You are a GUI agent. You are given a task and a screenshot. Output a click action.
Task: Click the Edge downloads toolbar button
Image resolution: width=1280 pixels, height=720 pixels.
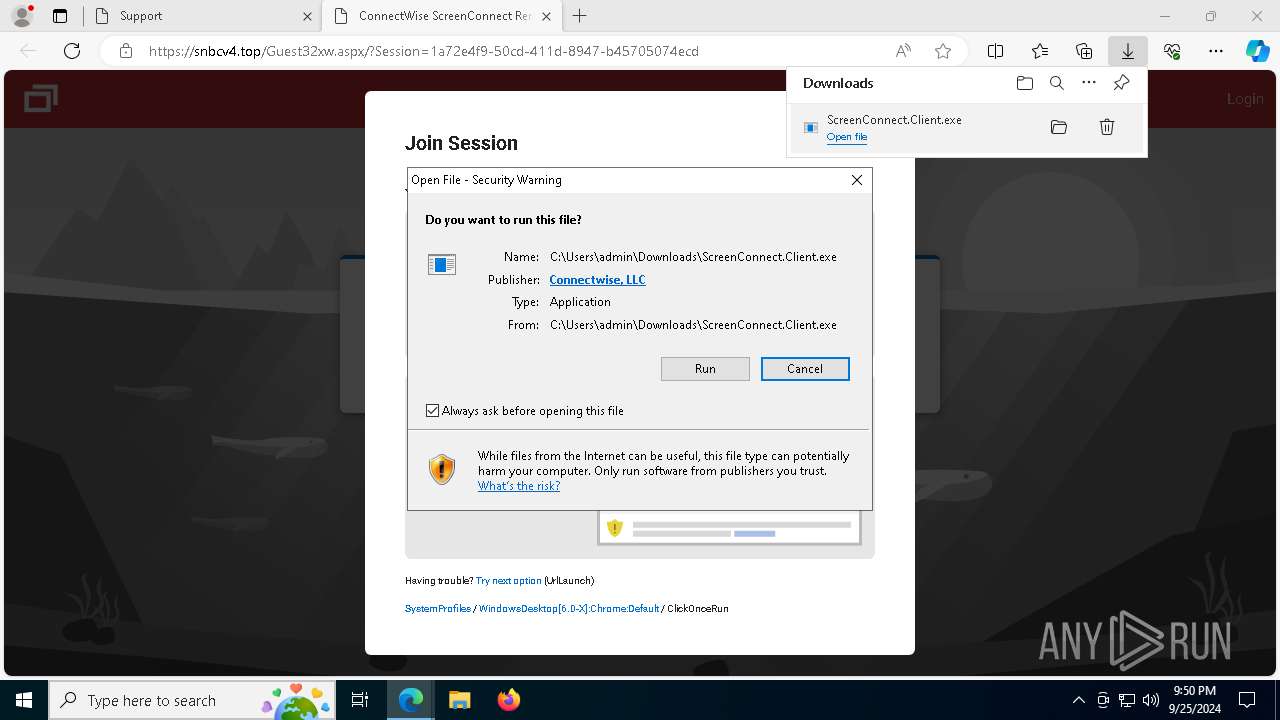(x=1127, y=51)
